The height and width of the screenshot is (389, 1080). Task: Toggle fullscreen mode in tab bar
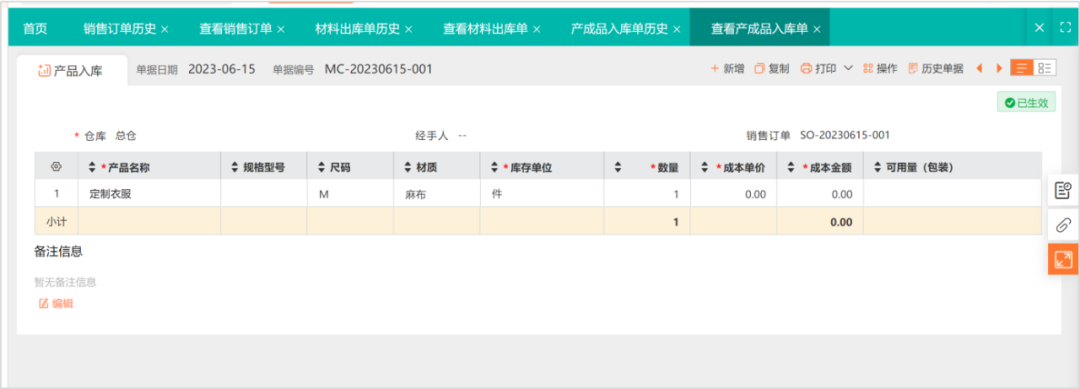tap(1065, 28)
